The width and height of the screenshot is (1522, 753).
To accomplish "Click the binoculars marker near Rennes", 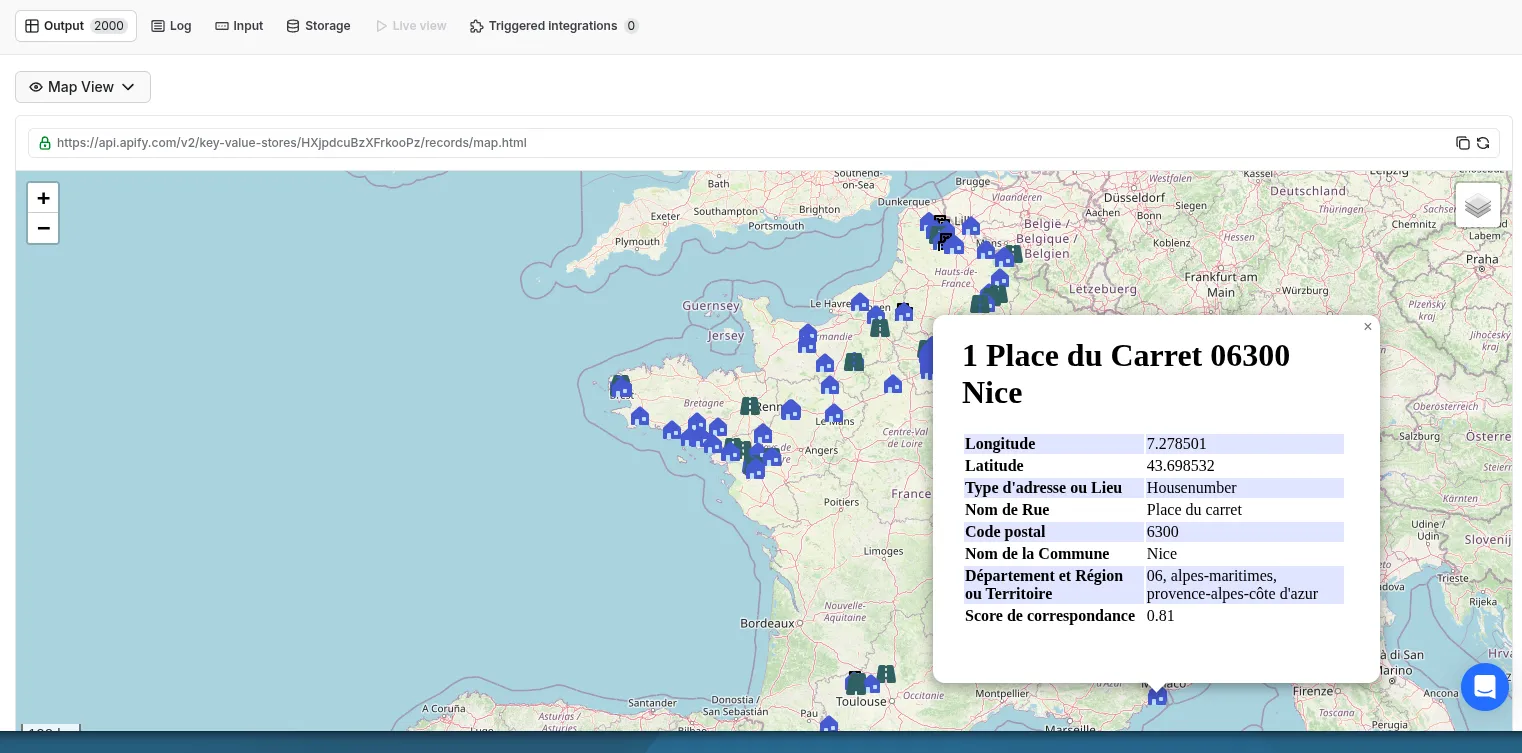I will (750, 406).
